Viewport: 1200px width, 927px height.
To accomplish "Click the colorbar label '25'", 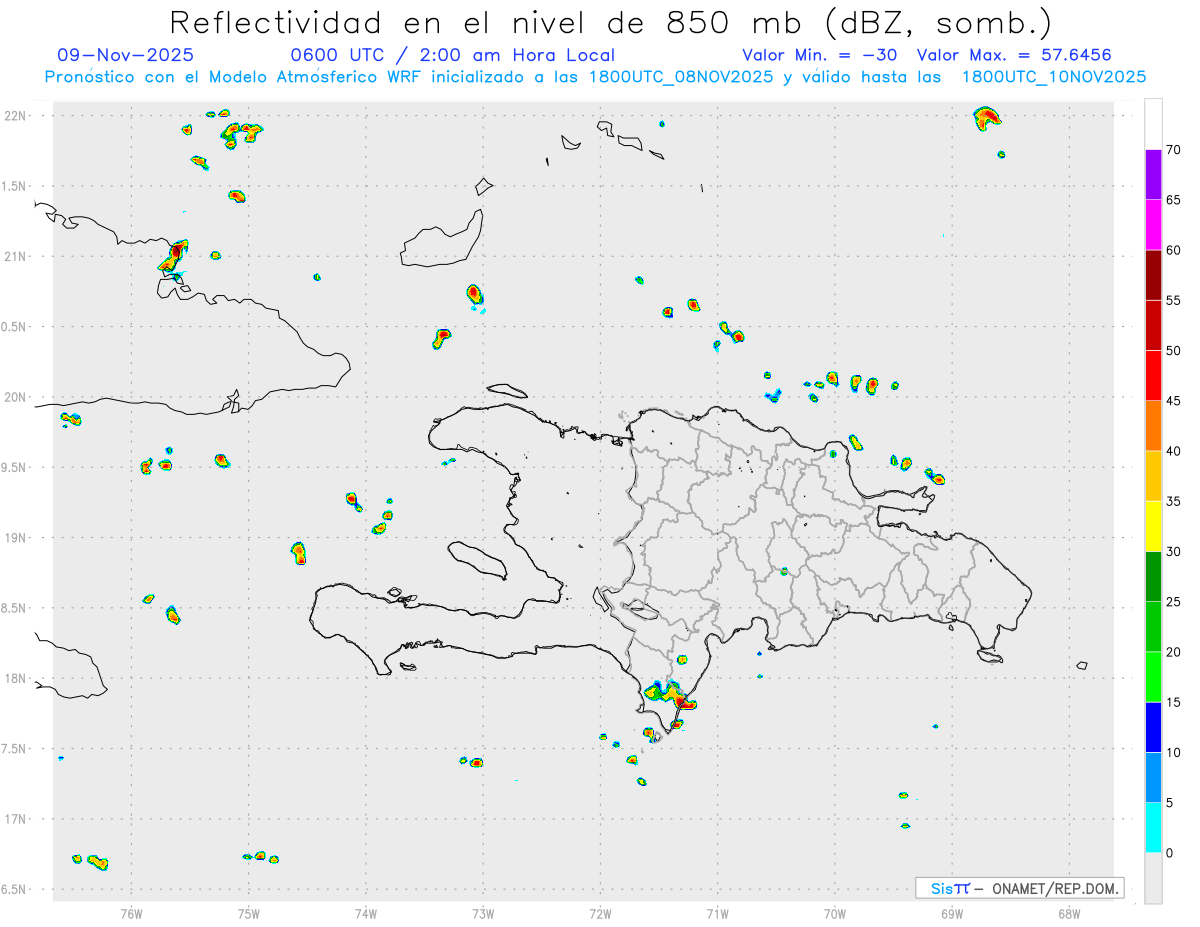I will (x=1173, y=602).
